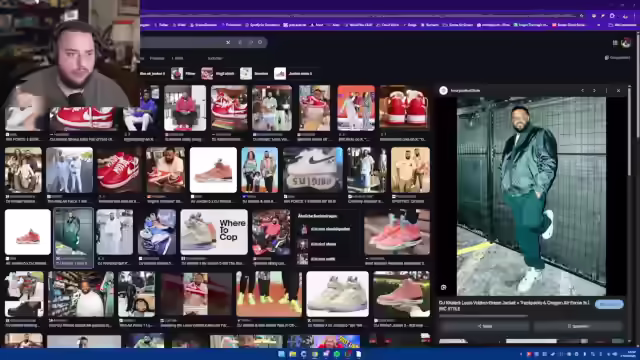The height and width of the screenshot is (360, 640).
Task: Open the Google account avatar
Action: pyautogui.click(x=626, y=43)
